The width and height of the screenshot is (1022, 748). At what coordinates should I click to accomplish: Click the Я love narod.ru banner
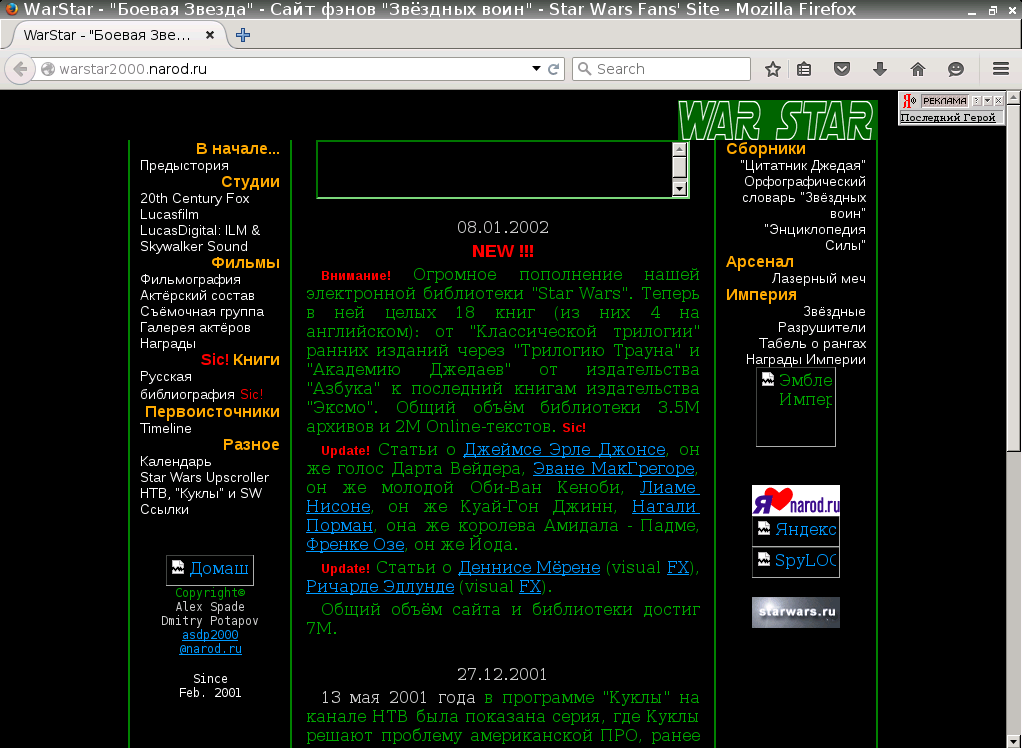[796, 500]
